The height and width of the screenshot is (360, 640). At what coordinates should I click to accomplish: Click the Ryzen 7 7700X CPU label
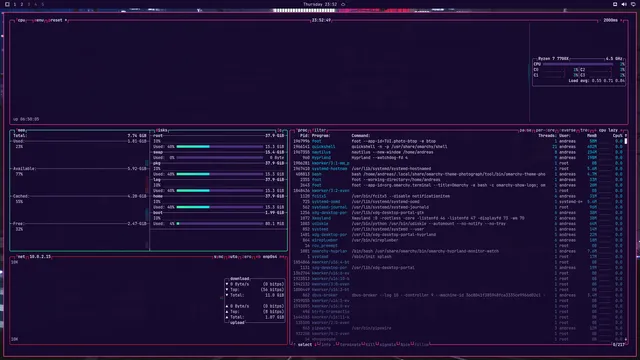[553, 59]
